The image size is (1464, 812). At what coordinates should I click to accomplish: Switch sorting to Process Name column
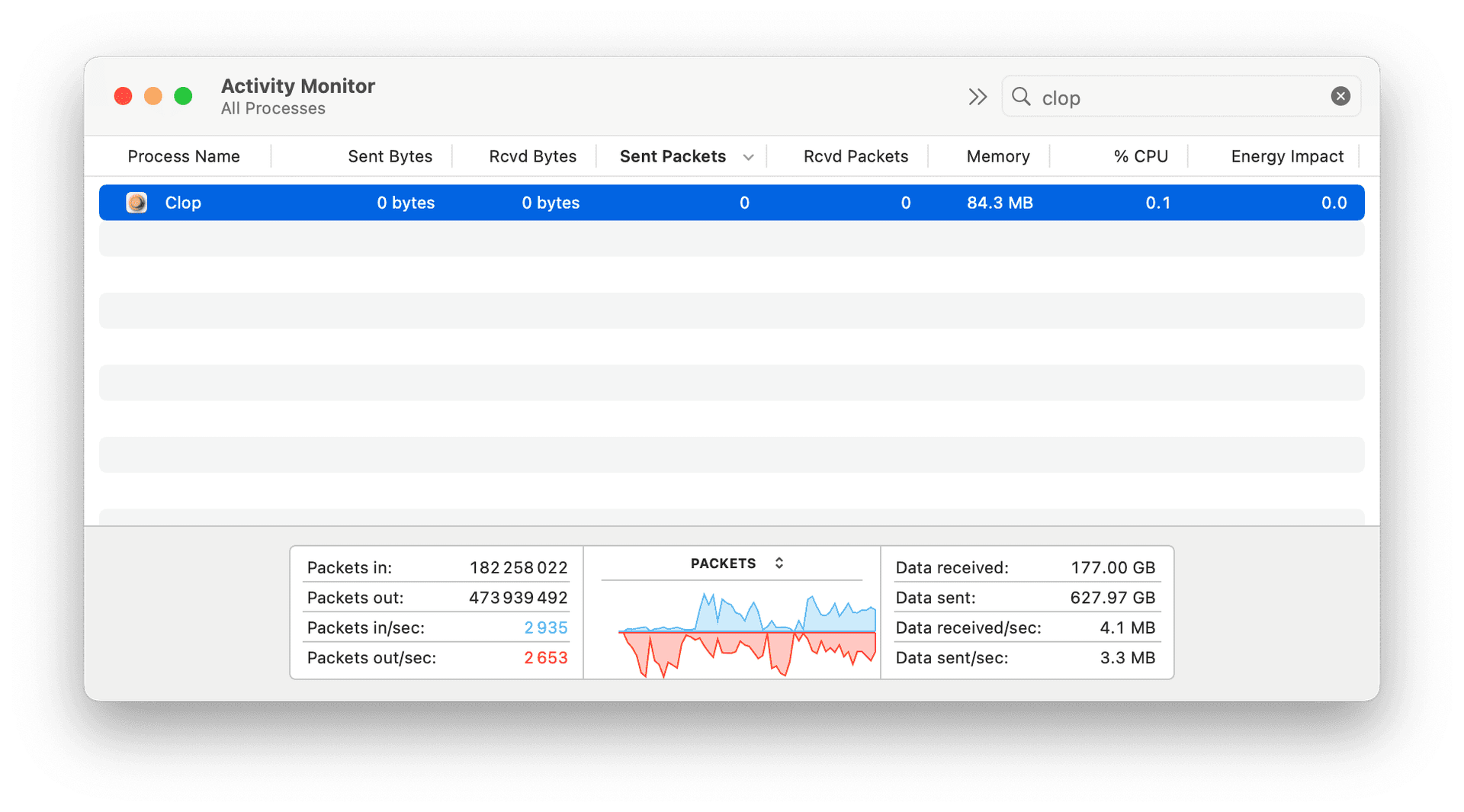tap(183, 156)
